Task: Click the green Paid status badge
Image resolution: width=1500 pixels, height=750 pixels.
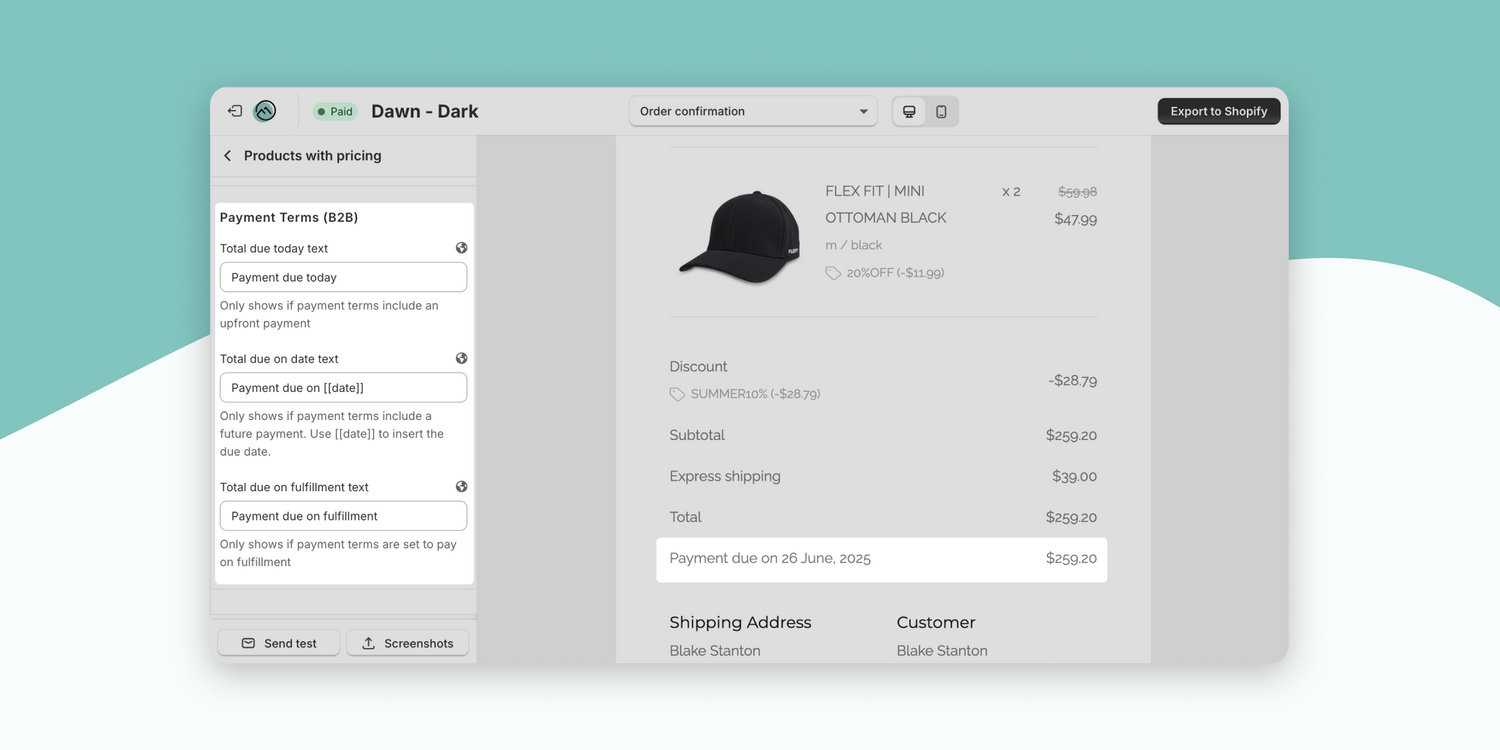Action: coord(334,111)
